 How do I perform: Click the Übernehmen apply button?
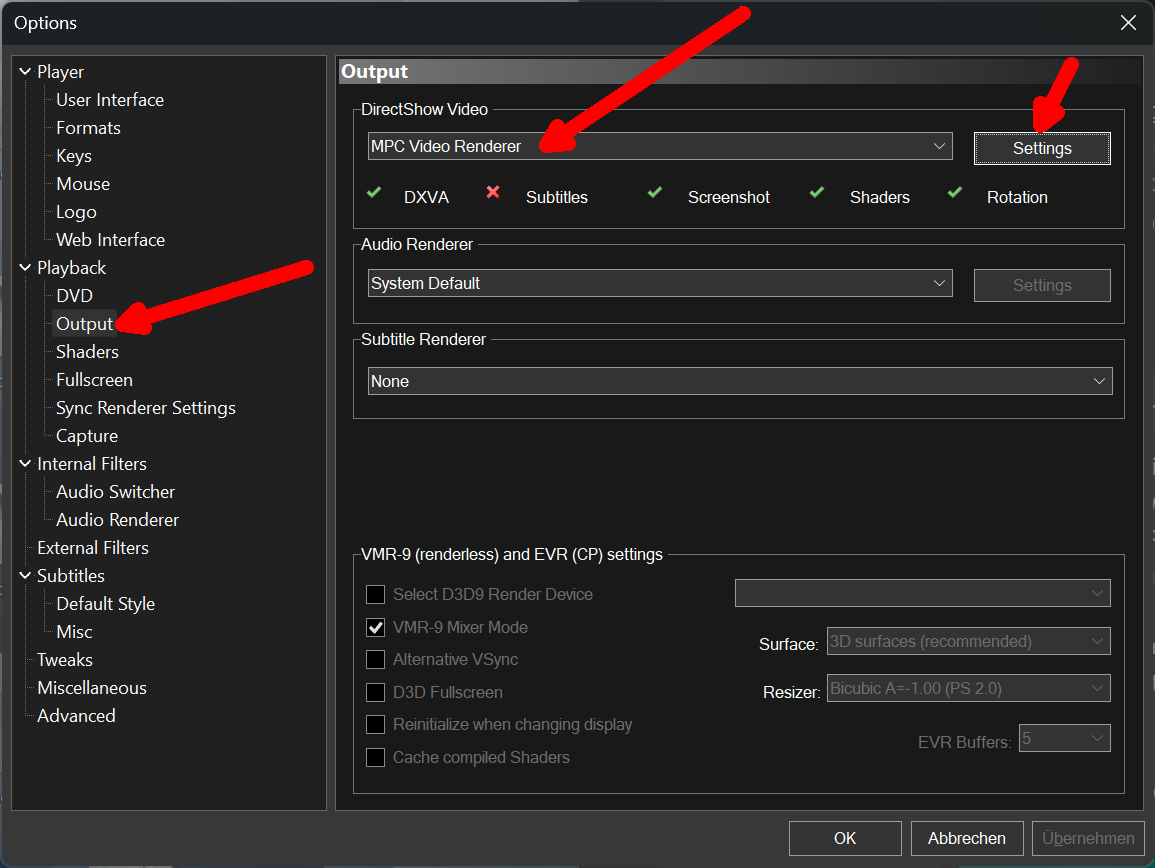tap(1088, 839)
